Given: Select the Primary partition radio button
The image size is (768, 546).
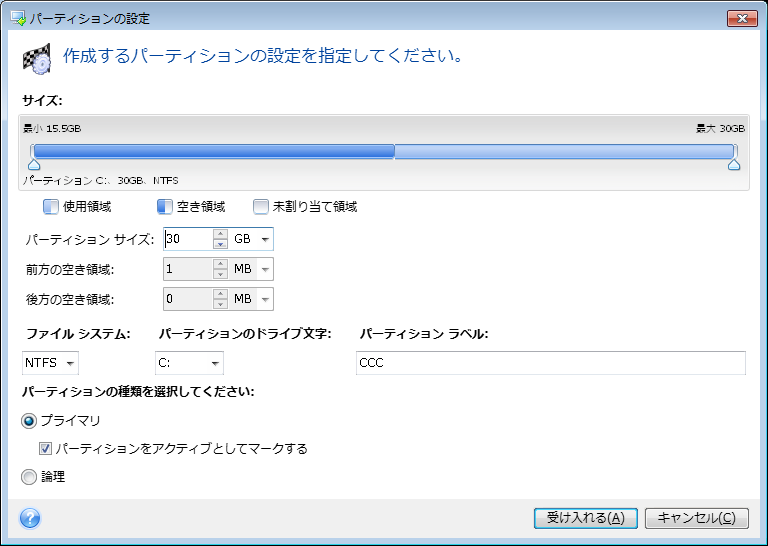Looking at the screenshot, I should click(29, 421).
